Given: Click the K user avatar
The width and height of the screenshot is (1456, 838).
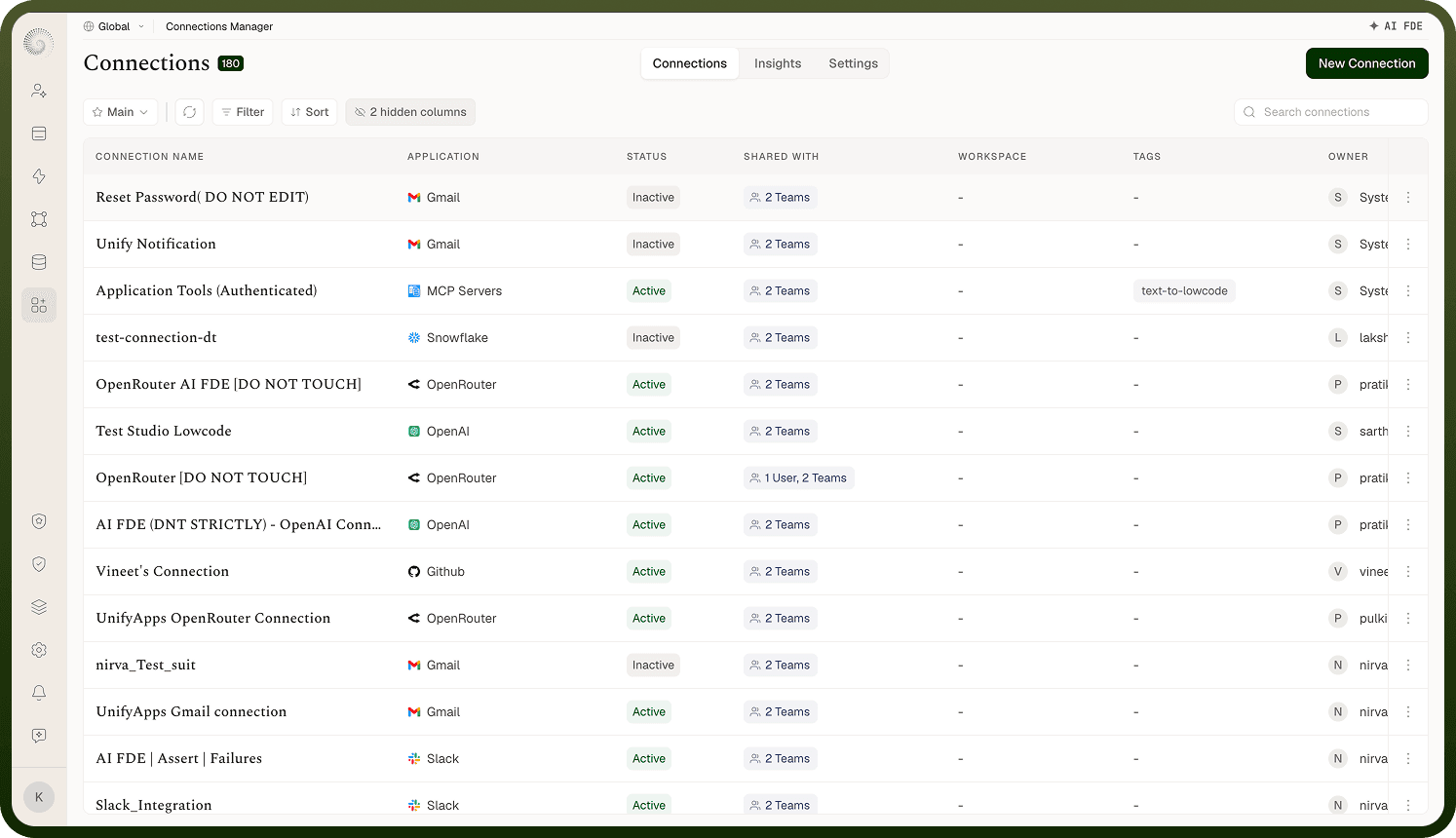Looking at the screenshot, I should click(39, 797).
